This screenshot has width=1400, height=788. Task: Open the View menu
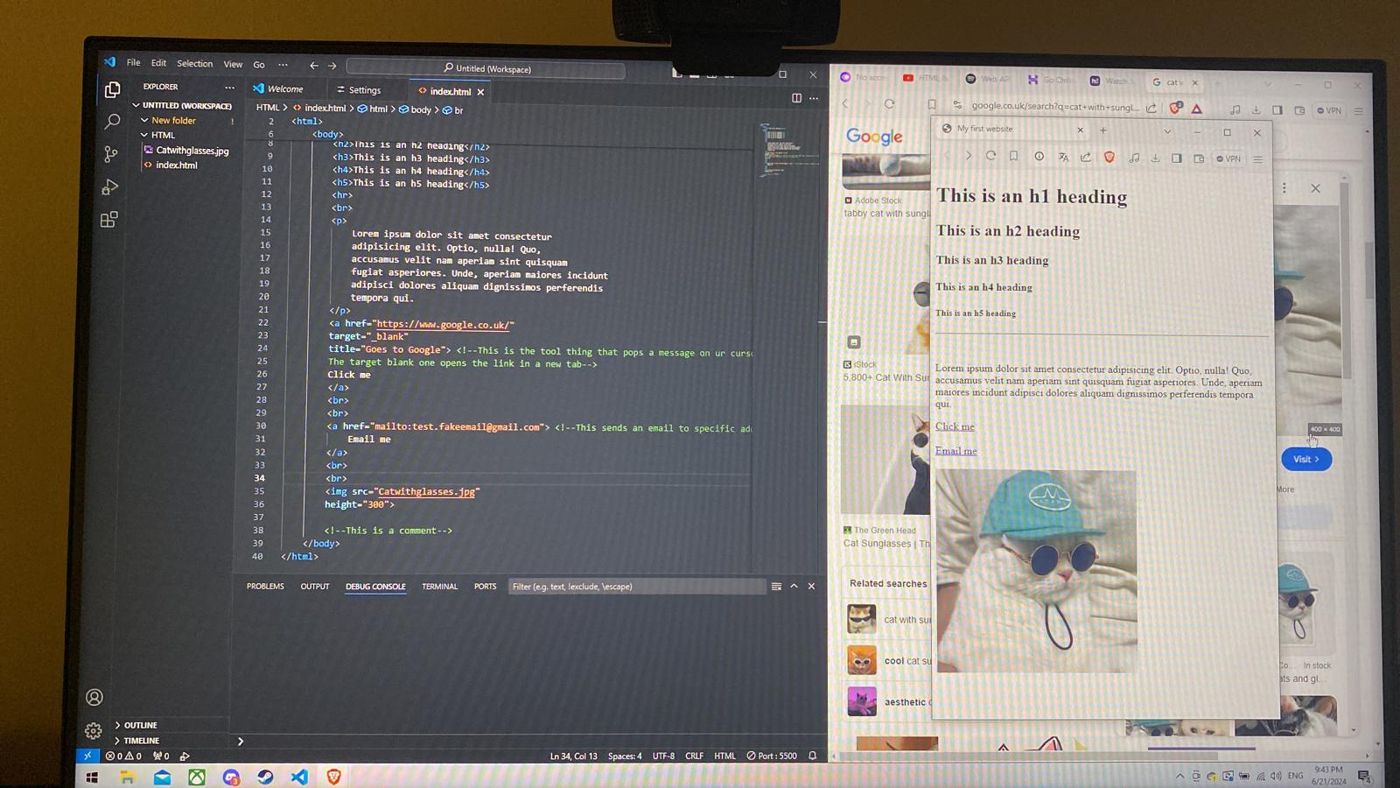pos(232,64)
